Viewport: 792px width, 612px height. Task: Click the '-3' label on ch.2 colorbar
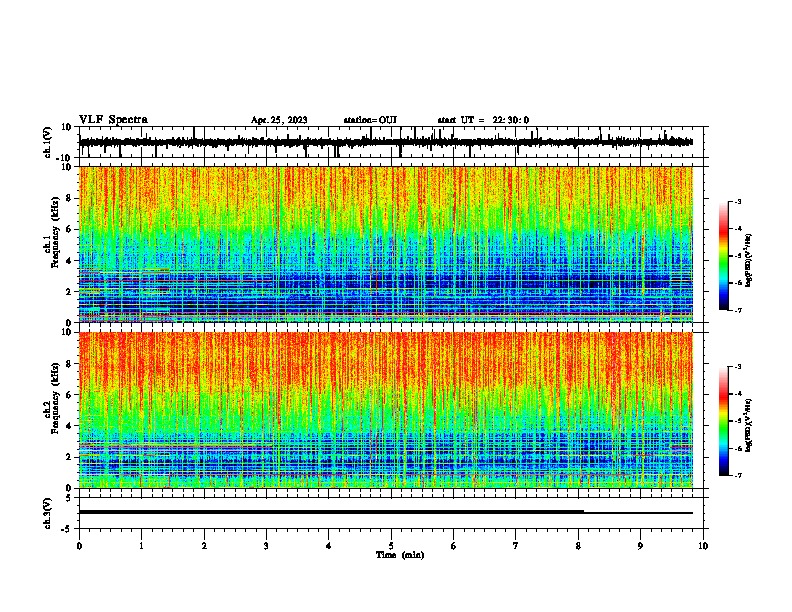point(737,367)
